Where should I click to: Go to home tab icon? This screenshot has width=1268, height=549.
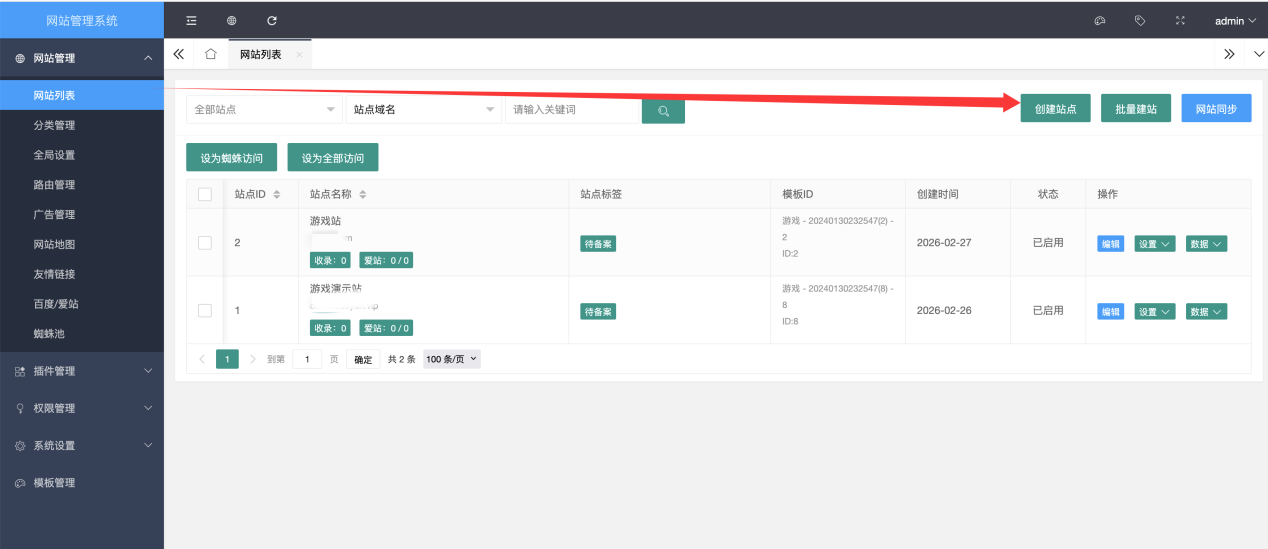point(211,54)
